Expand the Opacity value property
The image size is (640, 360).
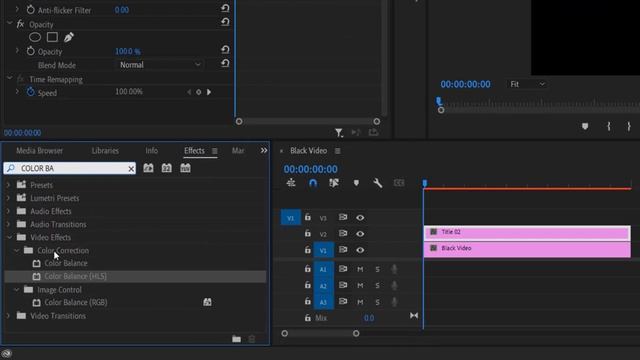click(17, 51)
